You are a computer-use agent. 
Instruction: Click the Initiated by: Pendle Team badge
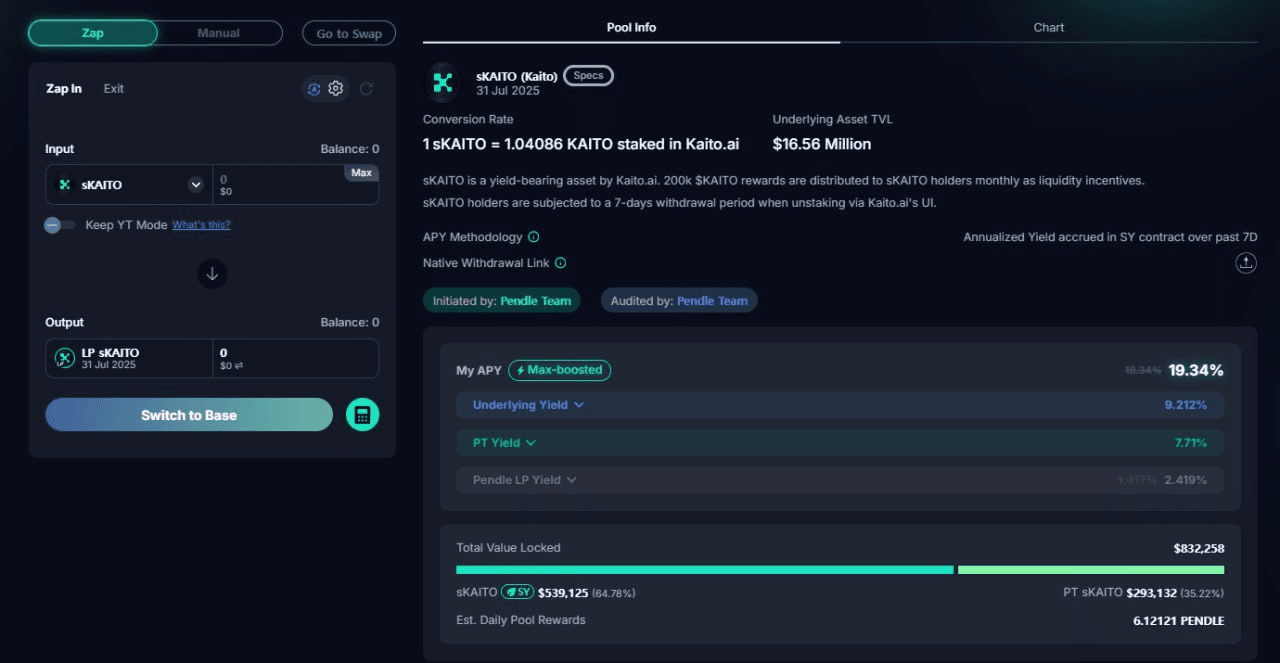(x=502, y=301)
